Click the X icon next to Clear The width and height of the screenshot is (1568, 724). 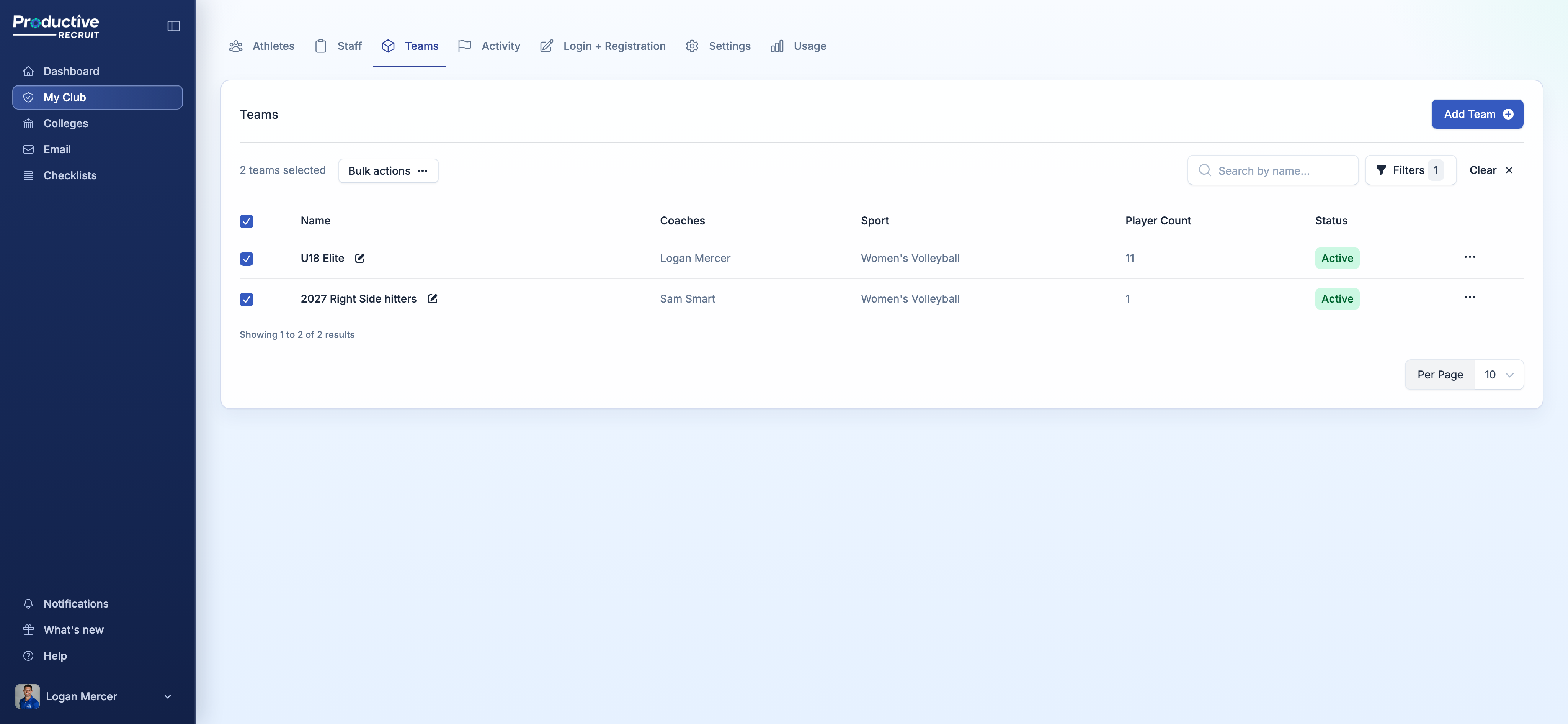(x=1509, y=170)
